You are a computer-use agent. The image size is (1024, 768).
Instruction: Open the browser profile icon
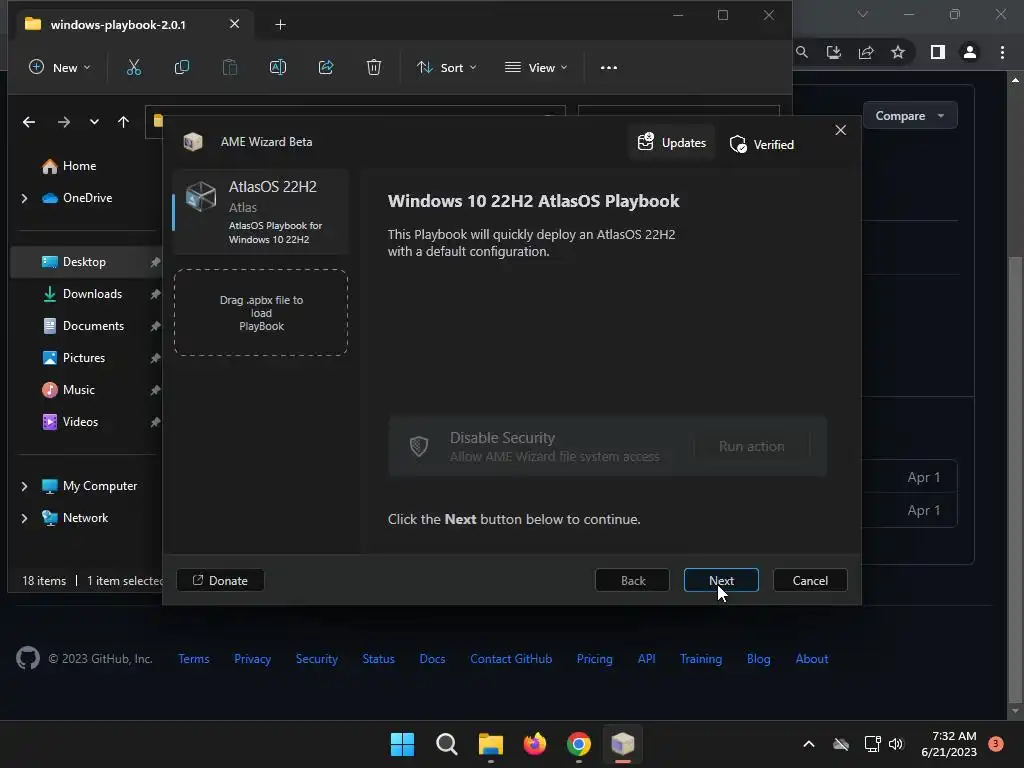point(970,52)
